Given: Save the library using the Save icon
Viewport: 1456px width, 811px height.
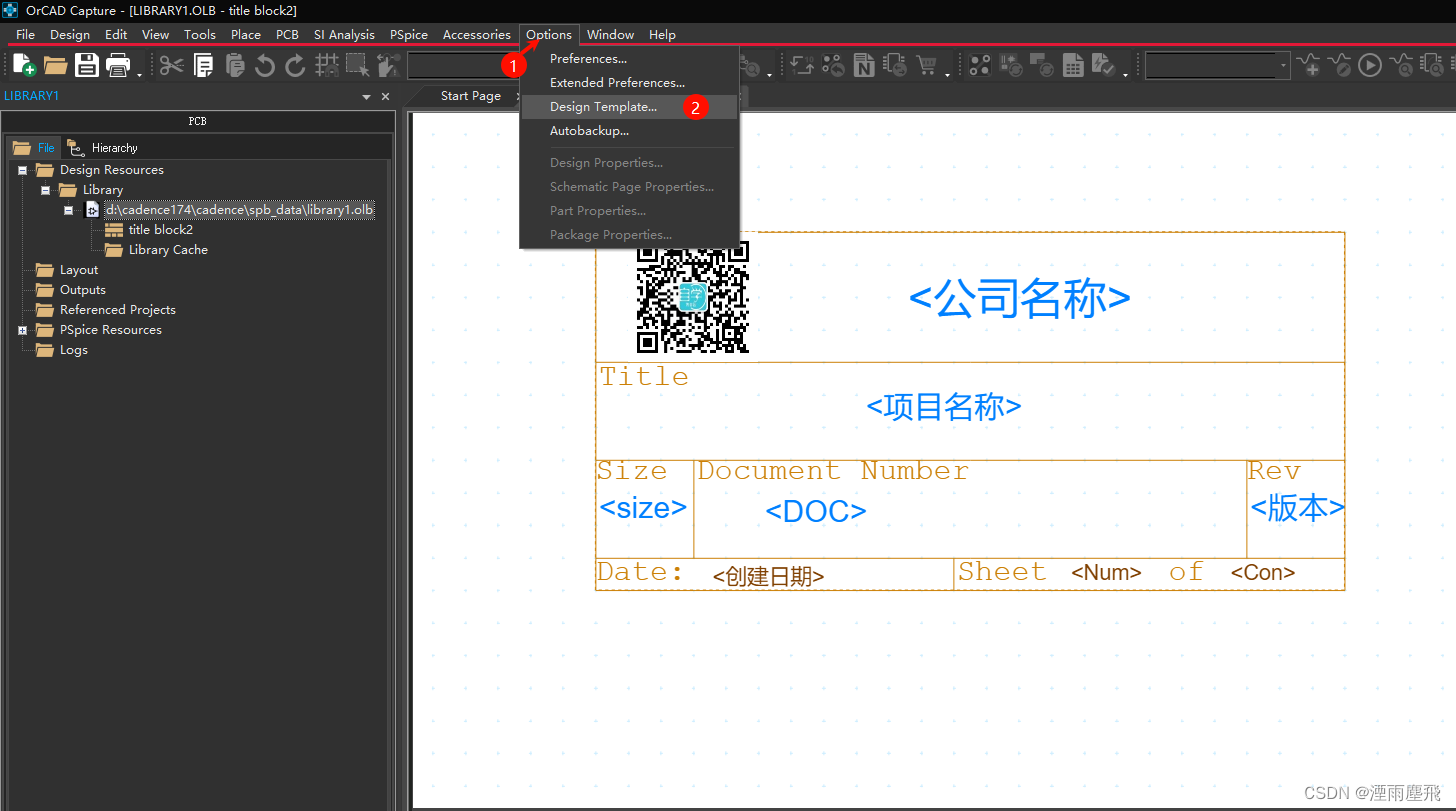Looking at the screenshot, I should click(x=88, y=64).
